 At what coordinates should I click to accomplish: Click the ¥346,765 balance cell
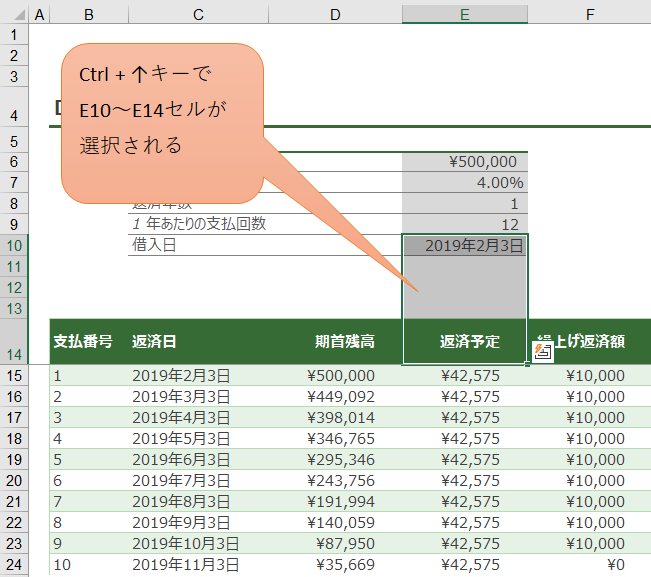(335, 439)
